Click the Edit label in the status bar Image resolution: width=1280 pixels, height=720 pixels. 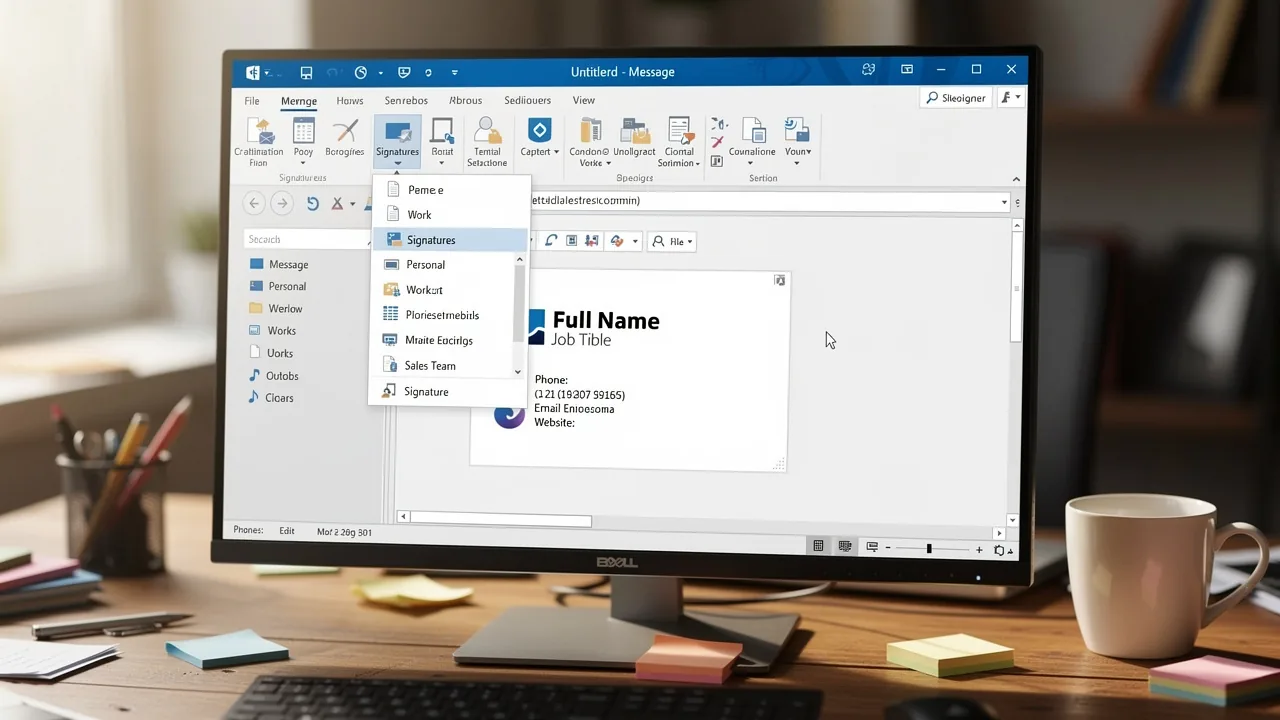point(287,531)
